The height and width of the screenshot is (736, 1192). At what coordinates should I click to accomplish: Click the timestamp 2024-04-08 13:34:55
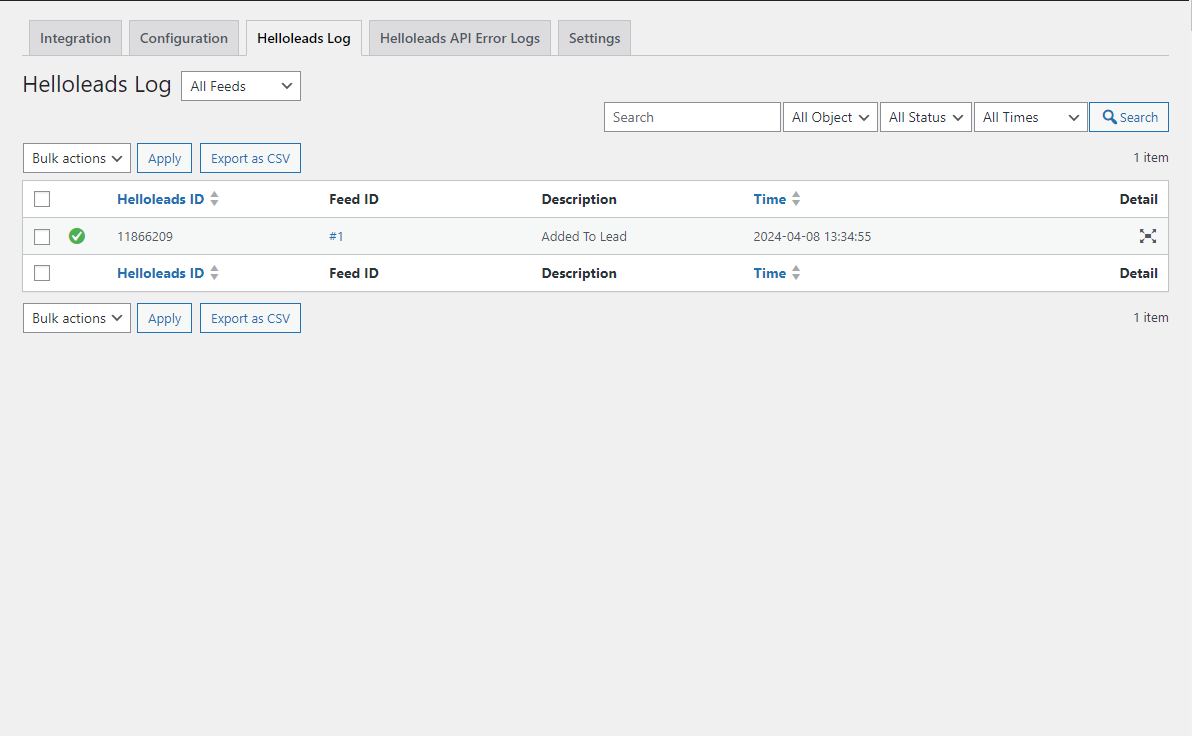click(812, 236)
